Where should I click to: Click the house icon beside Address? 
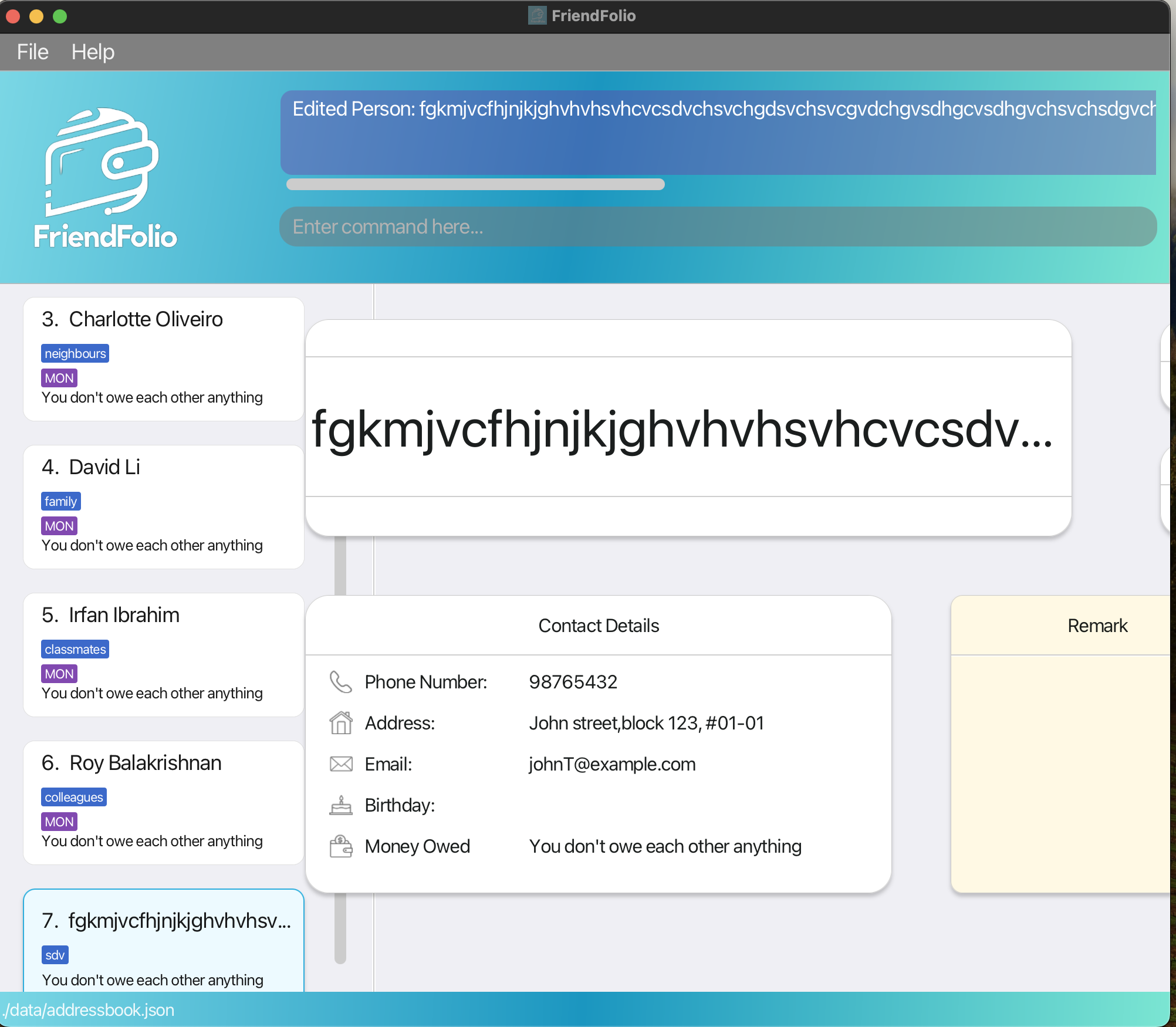point(340,723)
